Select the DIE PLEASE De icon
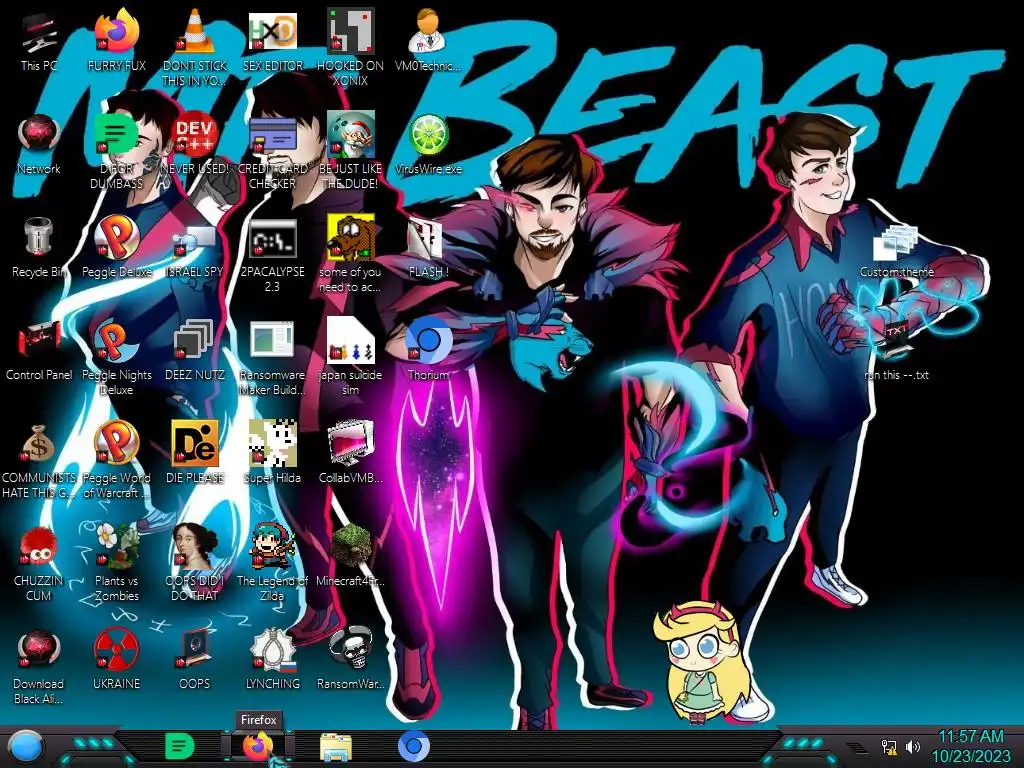Viewport: 1024px width, 768px height. click(x=194, y=443)
